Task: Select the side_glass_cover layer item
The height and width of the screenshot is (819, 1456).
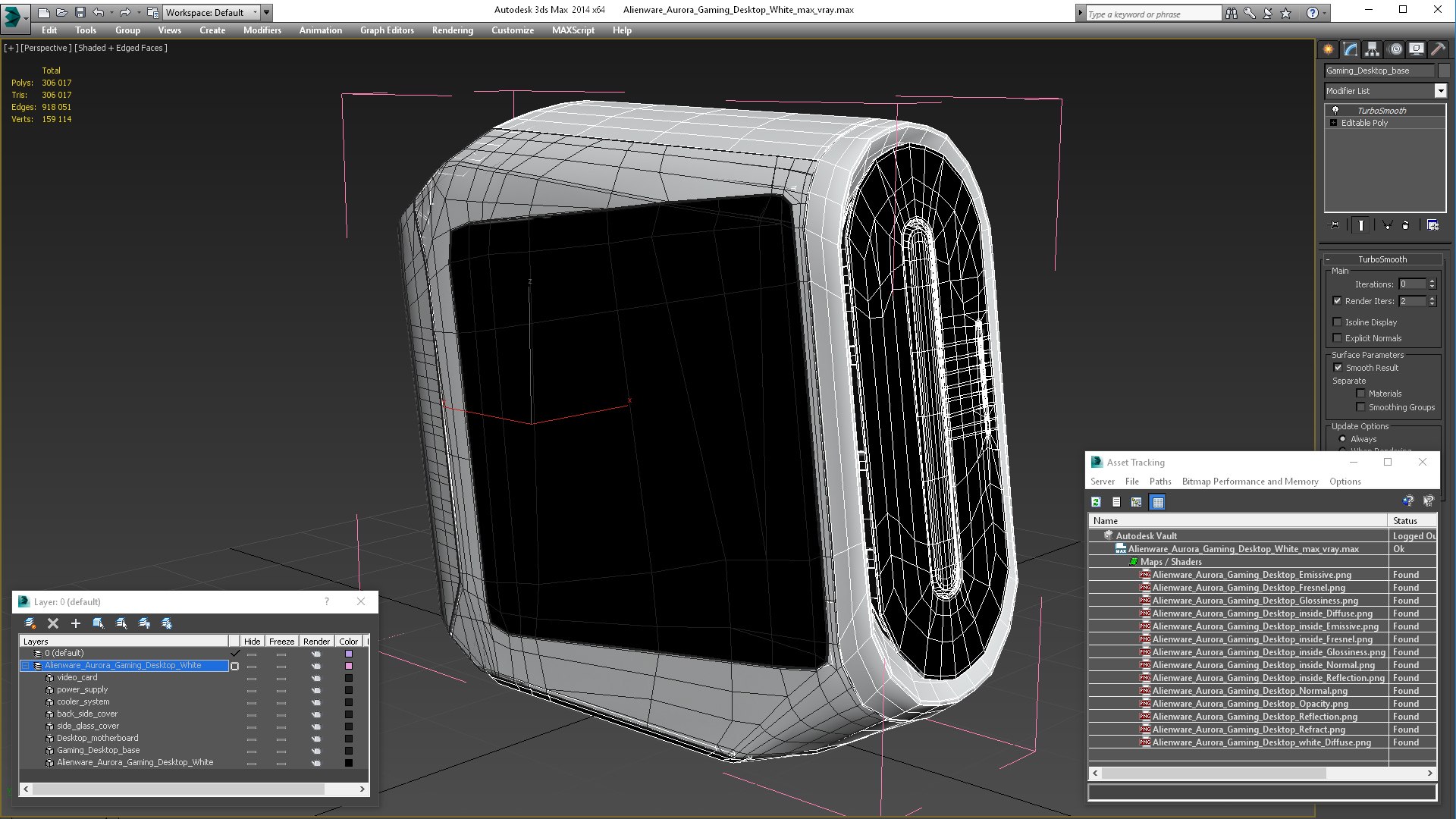Action: (88, 726)
